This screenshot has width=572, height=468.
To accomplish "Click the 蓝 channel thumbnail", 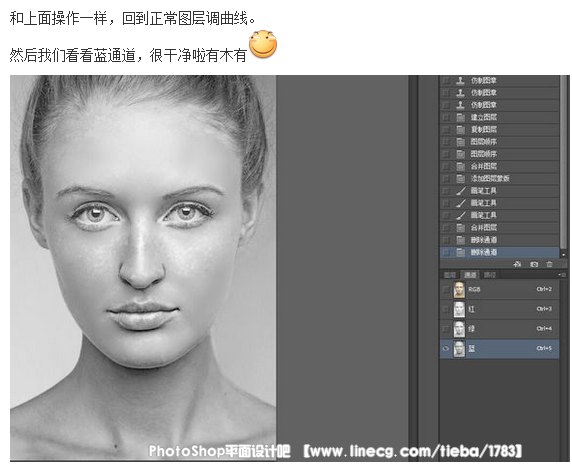I will (x=459, y=349).
